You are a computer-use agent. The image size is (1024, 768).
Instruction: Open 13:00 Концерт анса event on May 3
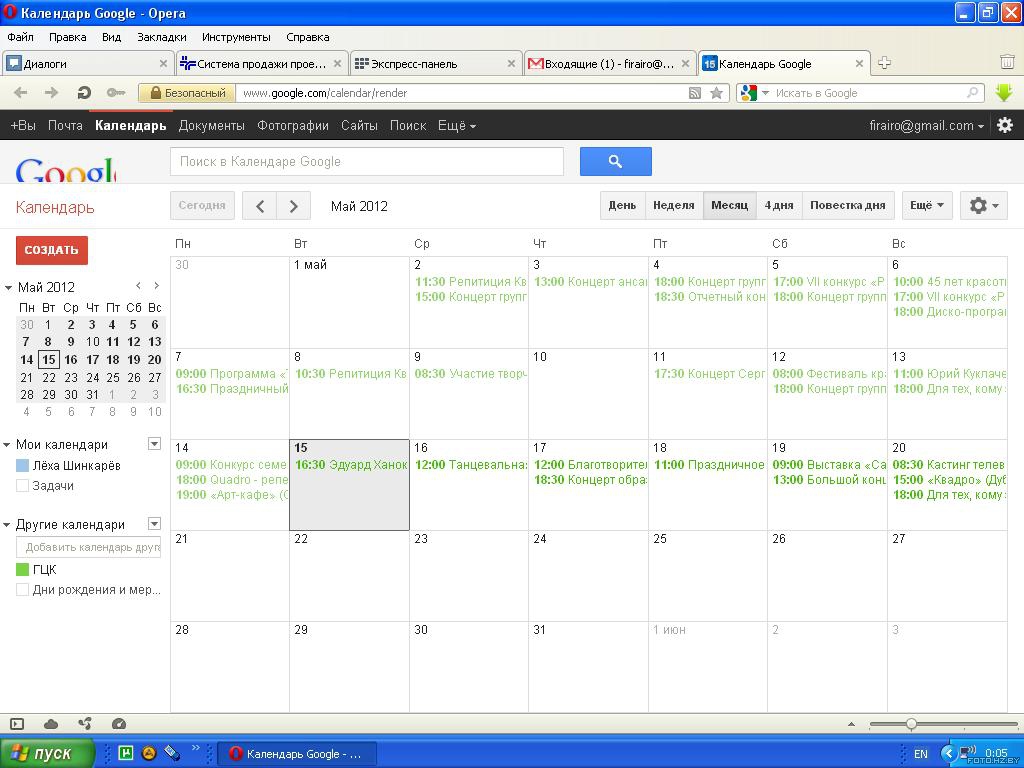coord(590,282)
